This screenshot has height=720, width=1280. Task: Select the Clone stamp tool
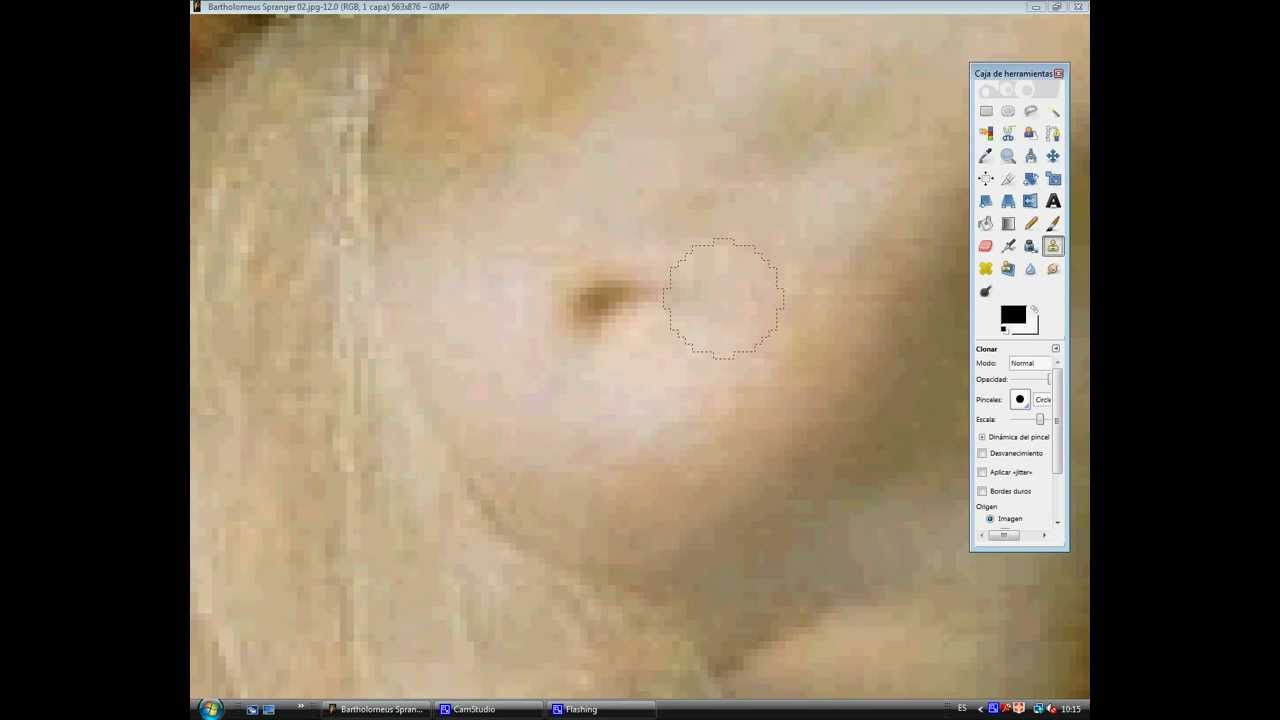pos(1053,246)
